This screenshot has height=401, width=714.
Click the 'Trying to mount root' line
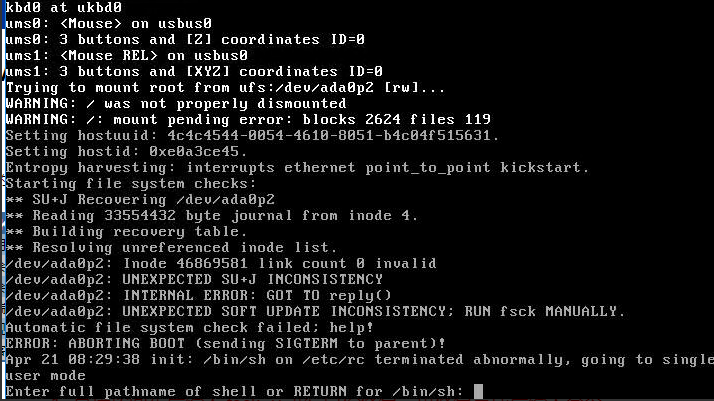click(x=225, y=87)
